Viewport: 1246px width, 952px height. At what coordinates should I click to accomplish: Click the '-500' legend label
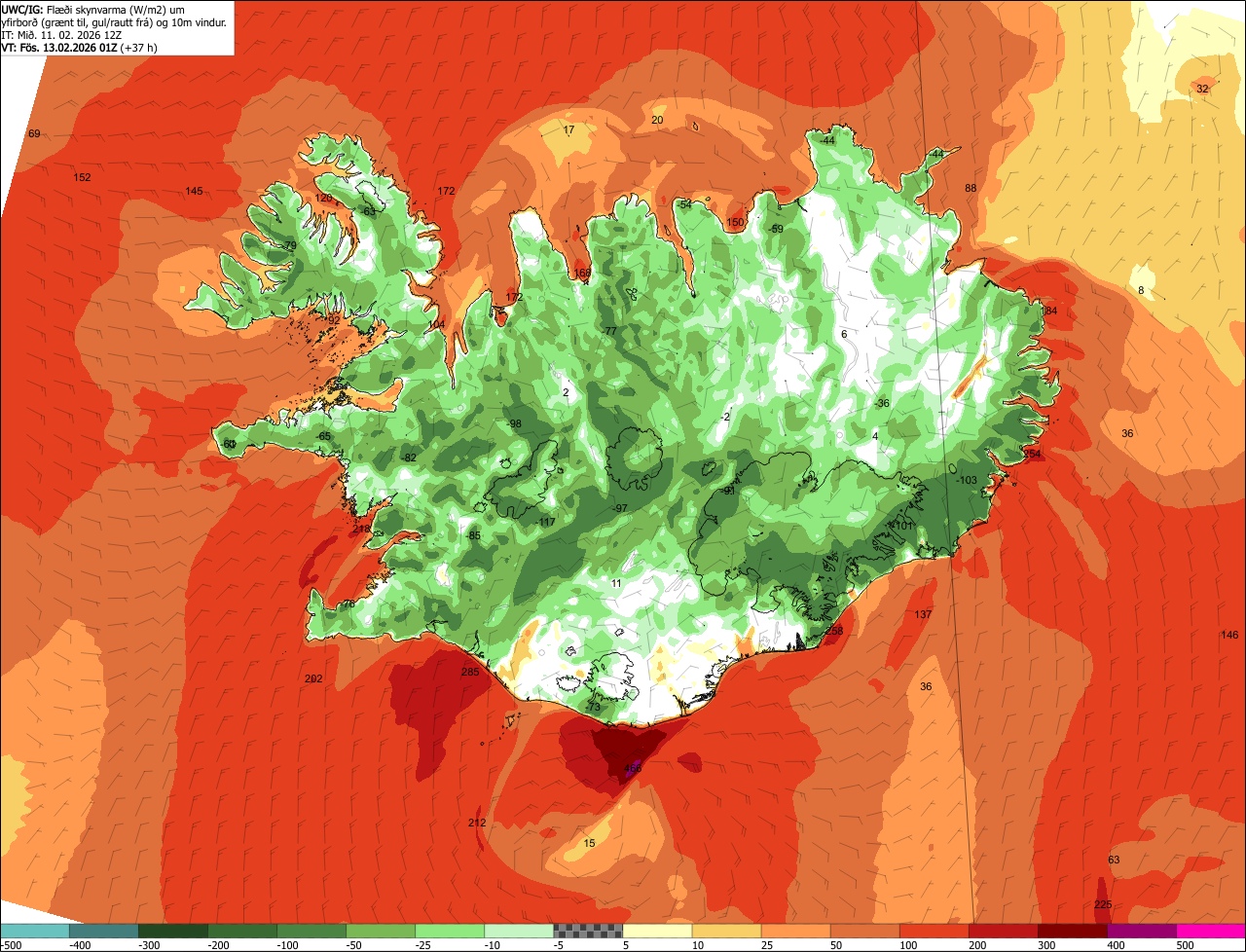(x=11, y=945)
